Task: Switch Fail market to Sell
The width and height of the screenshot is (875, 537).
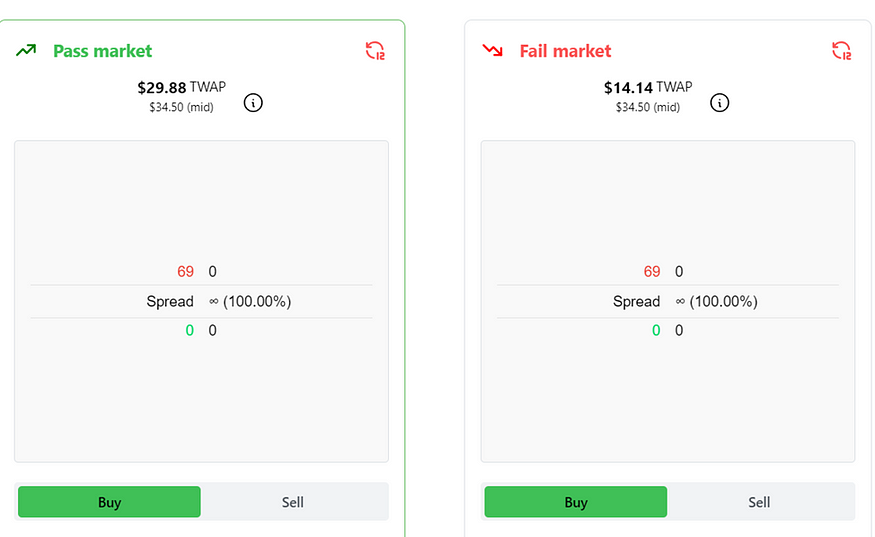Action: pos(759,502)
